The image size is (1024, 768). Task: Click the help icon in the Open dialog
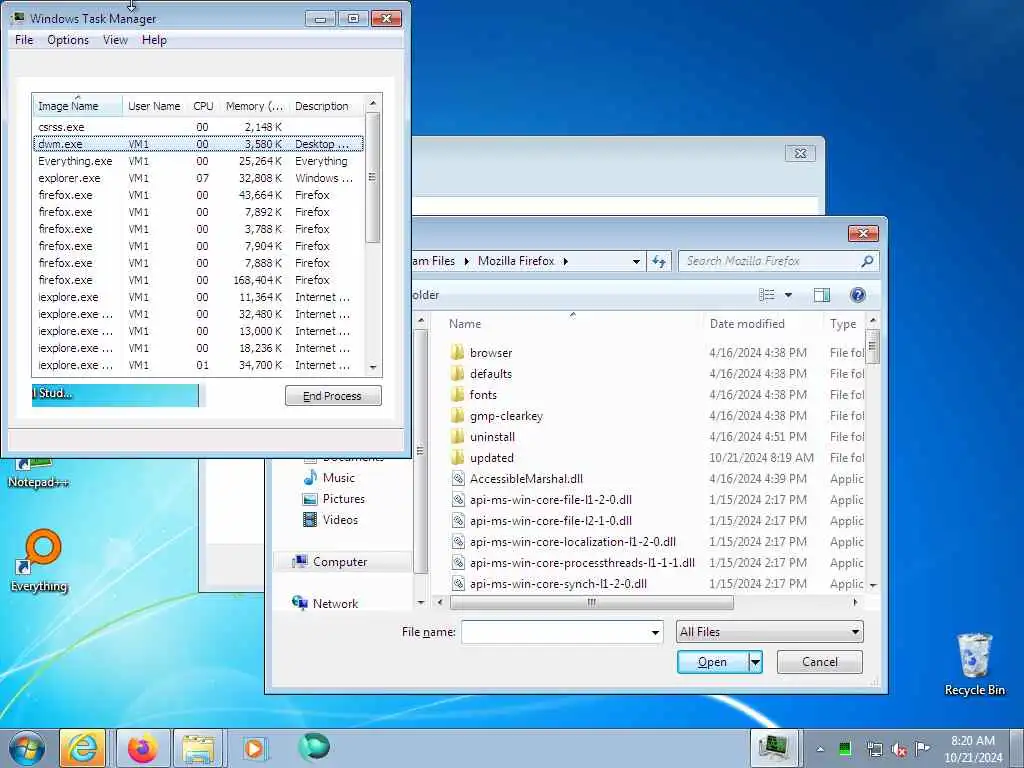tap(857, 295)
